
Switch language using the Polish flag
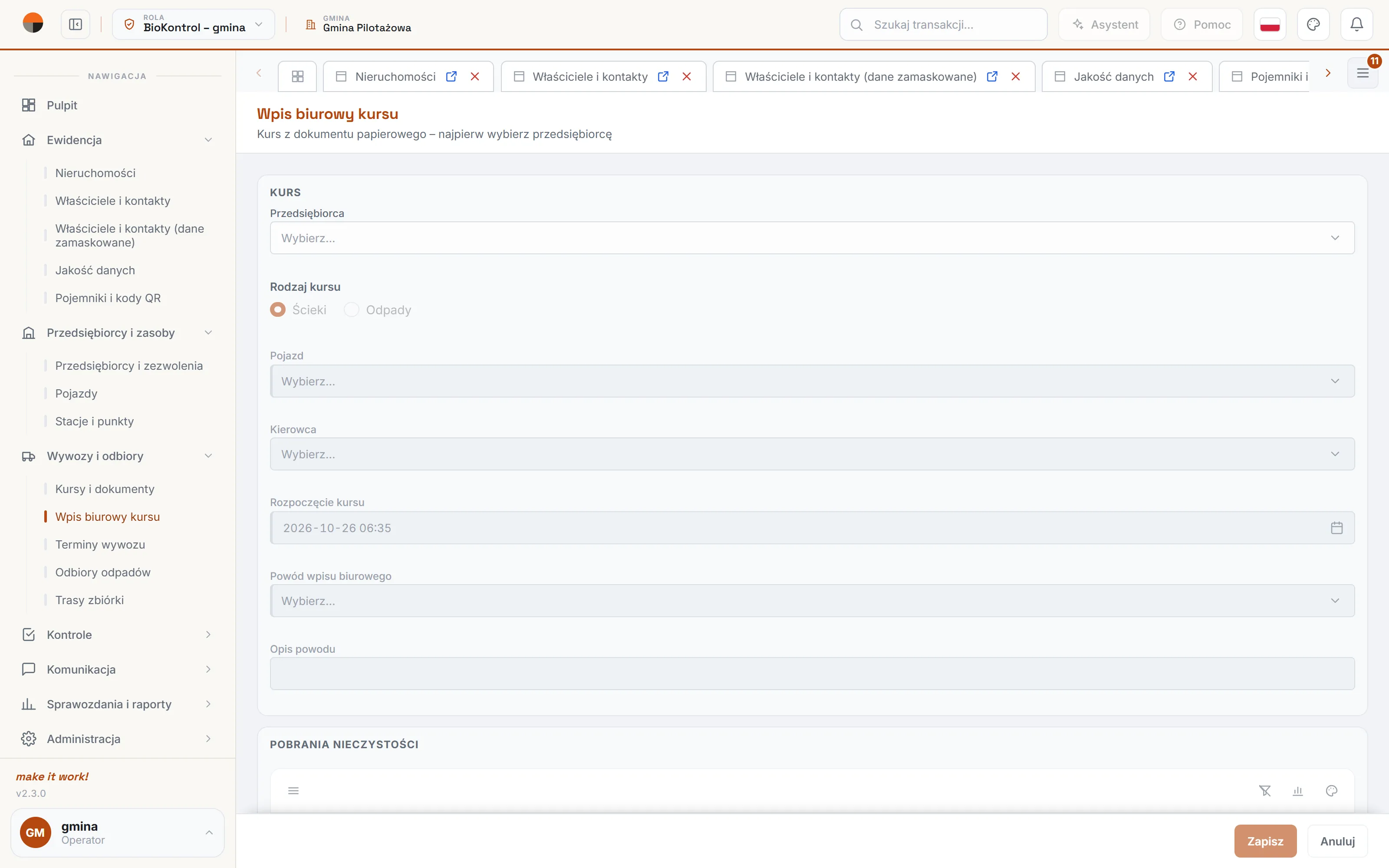point(1270,24)
